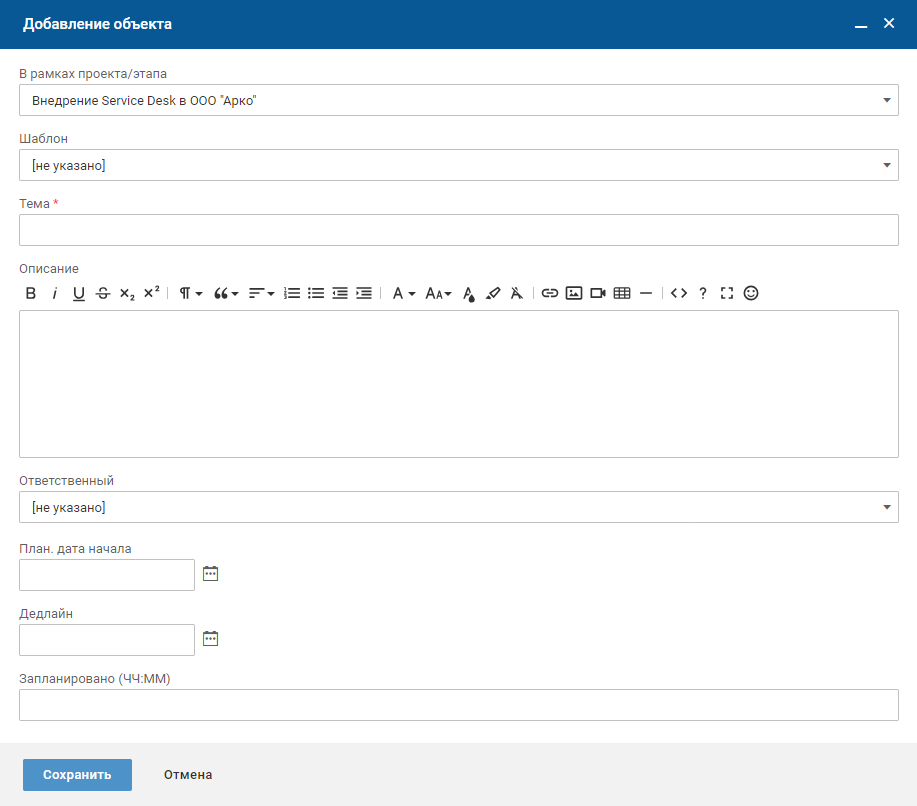Insert a table icon
The width and height of the screenshot is (917, 806).
click(x=622, y=293)
